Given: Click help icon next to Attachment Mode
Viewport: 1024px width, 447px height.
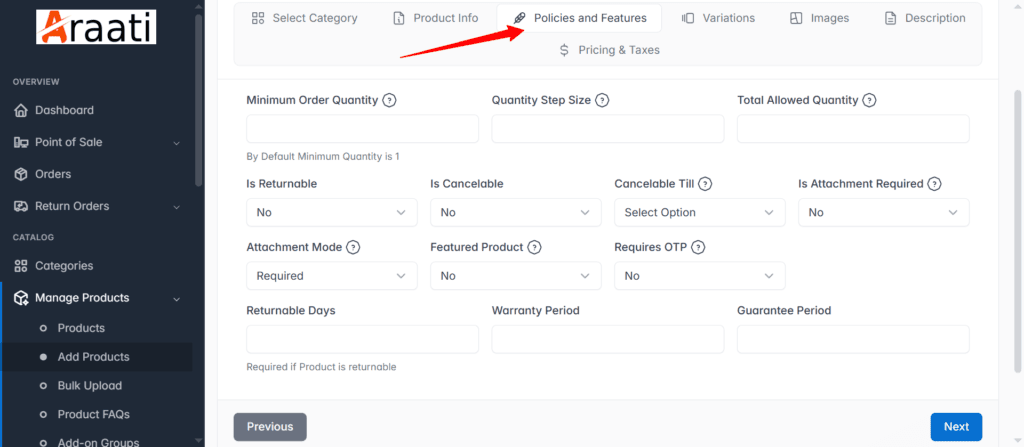Looking at the screenshot, I should 353,248.
